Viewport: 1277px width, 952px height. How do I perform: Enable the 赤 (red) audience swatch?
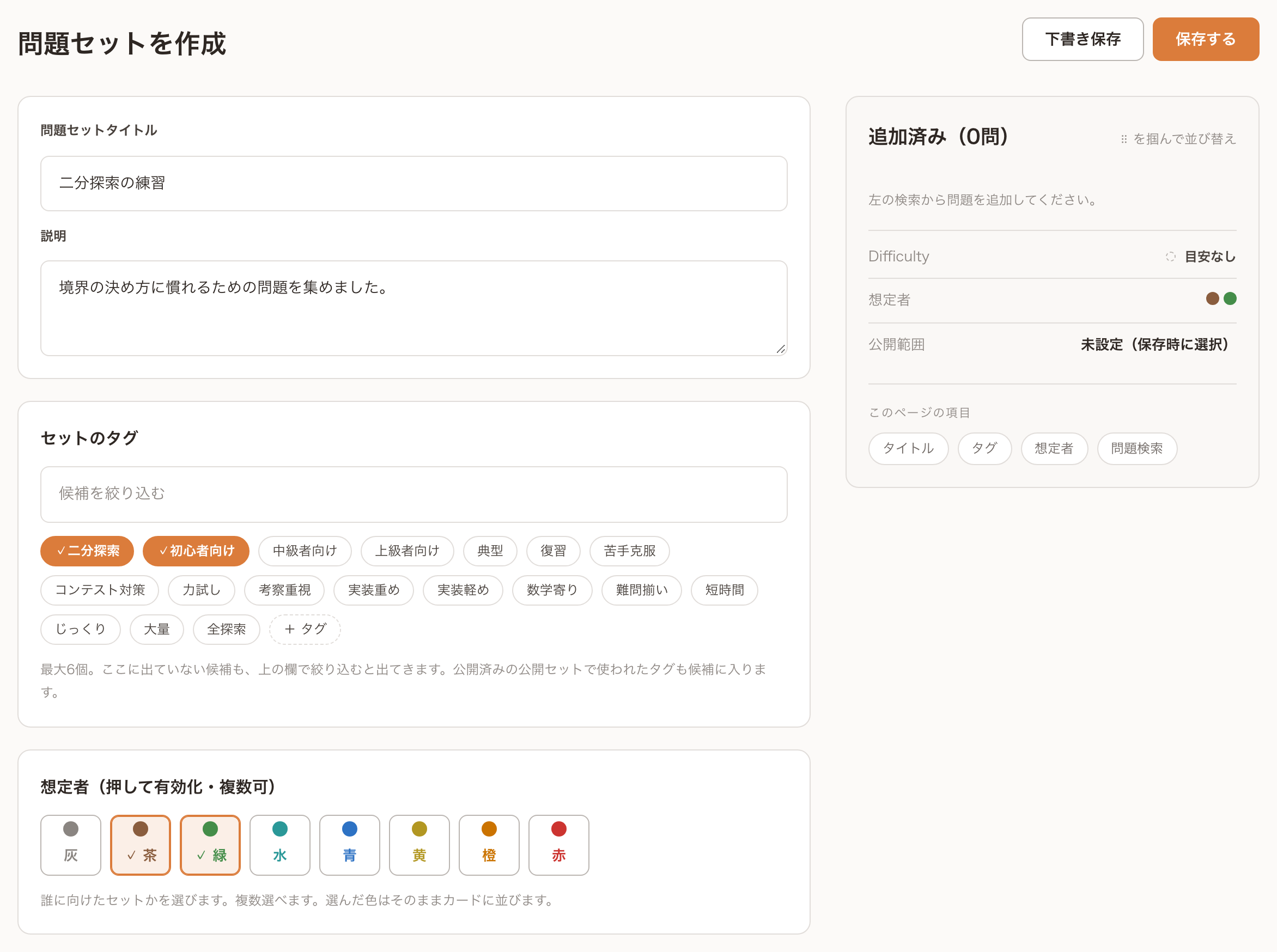[x=559, y=845]
